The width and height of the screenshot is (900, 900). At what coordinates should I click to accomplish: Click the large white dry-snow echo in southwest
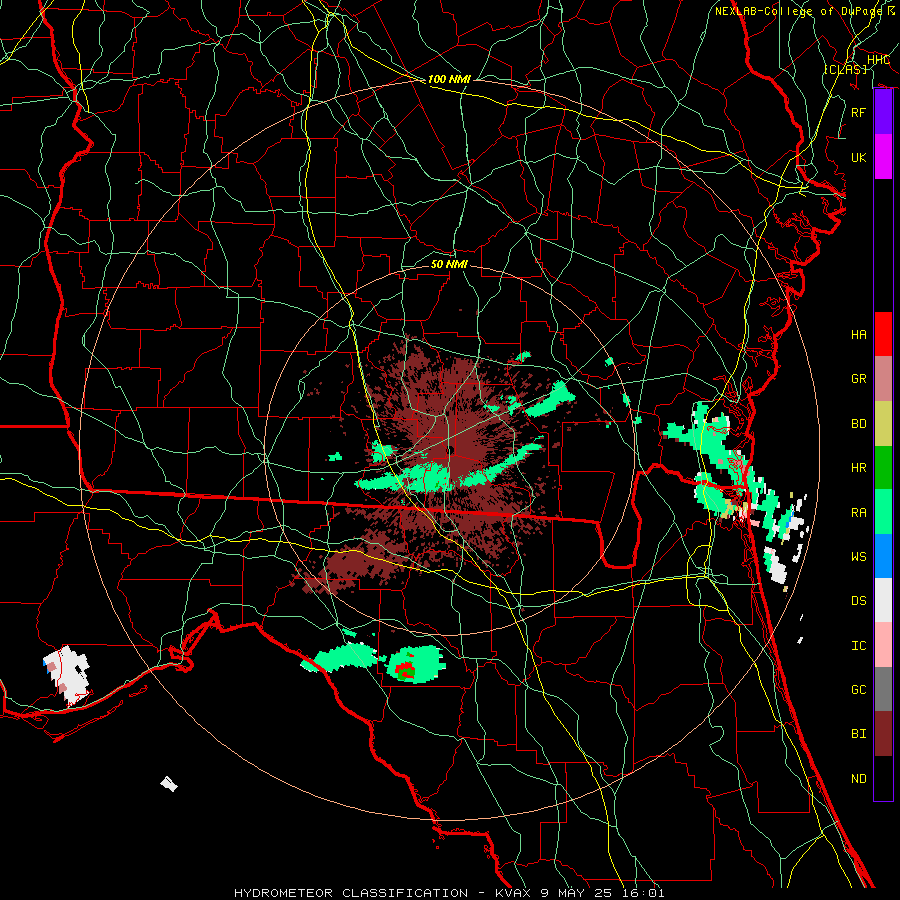67,674
